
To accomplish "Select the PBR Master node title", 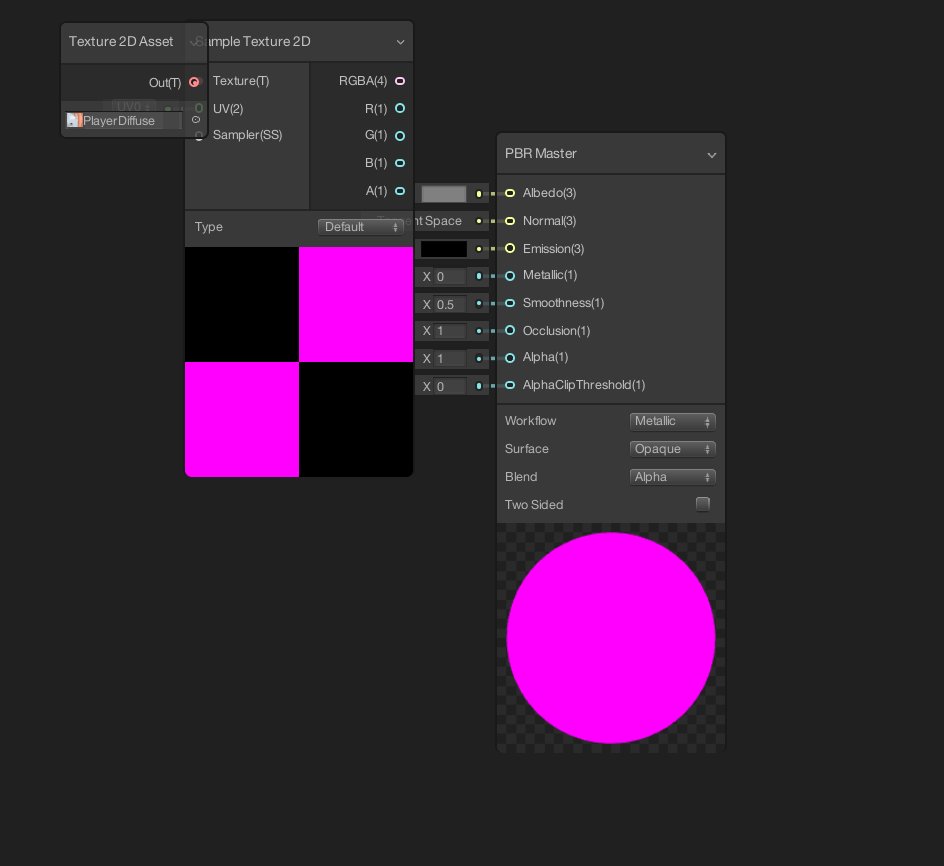I will (541, 154).
